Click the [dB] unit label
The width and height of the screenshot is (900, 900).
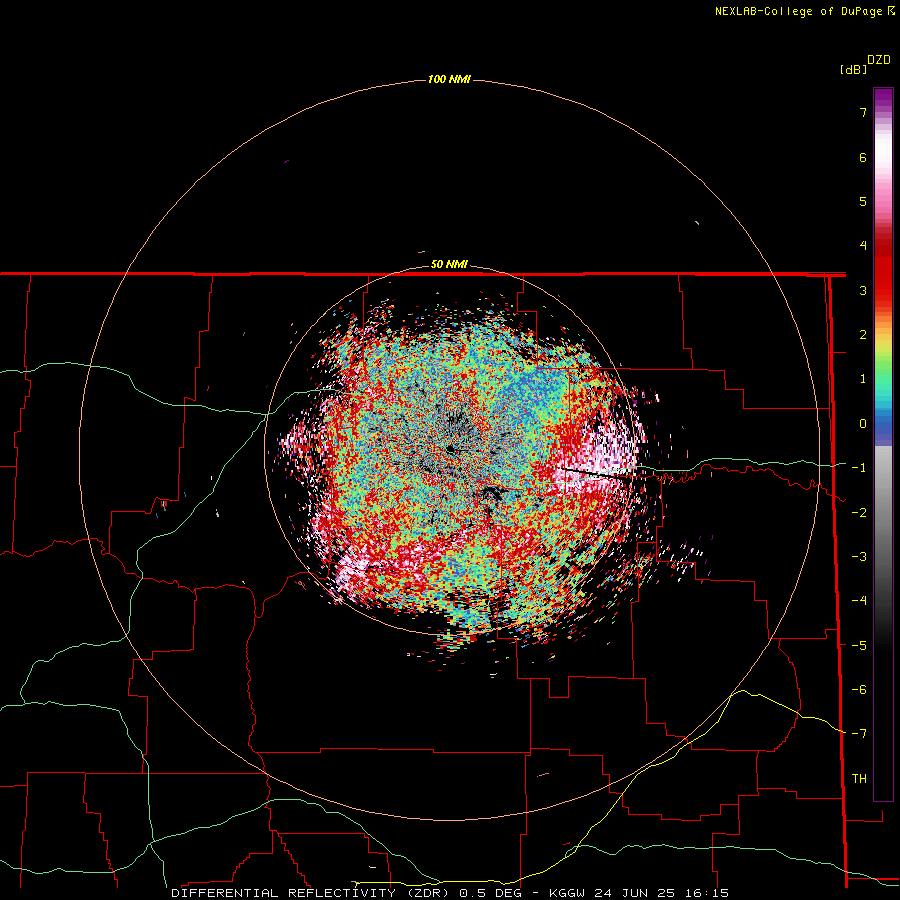853,69
